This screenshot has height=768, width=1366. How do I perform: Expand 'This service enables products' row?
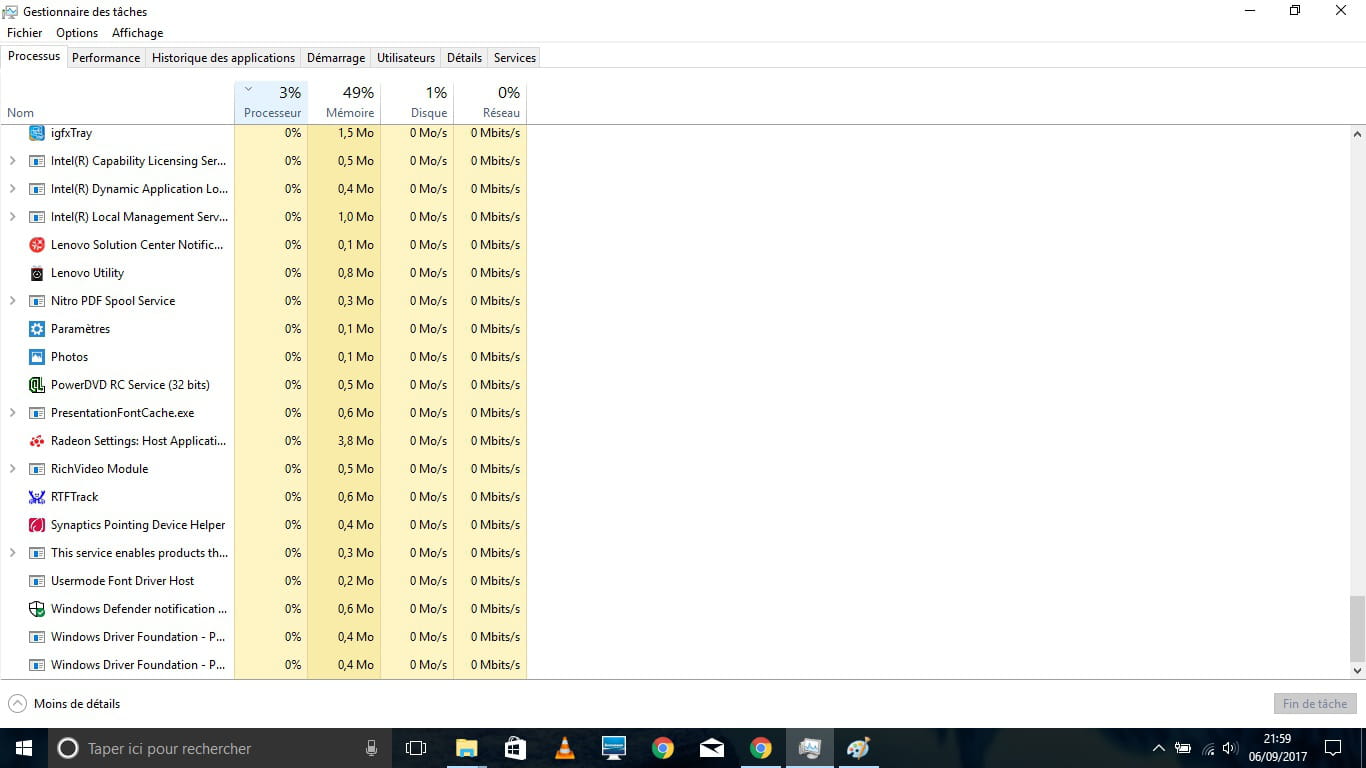click(12, 553)
